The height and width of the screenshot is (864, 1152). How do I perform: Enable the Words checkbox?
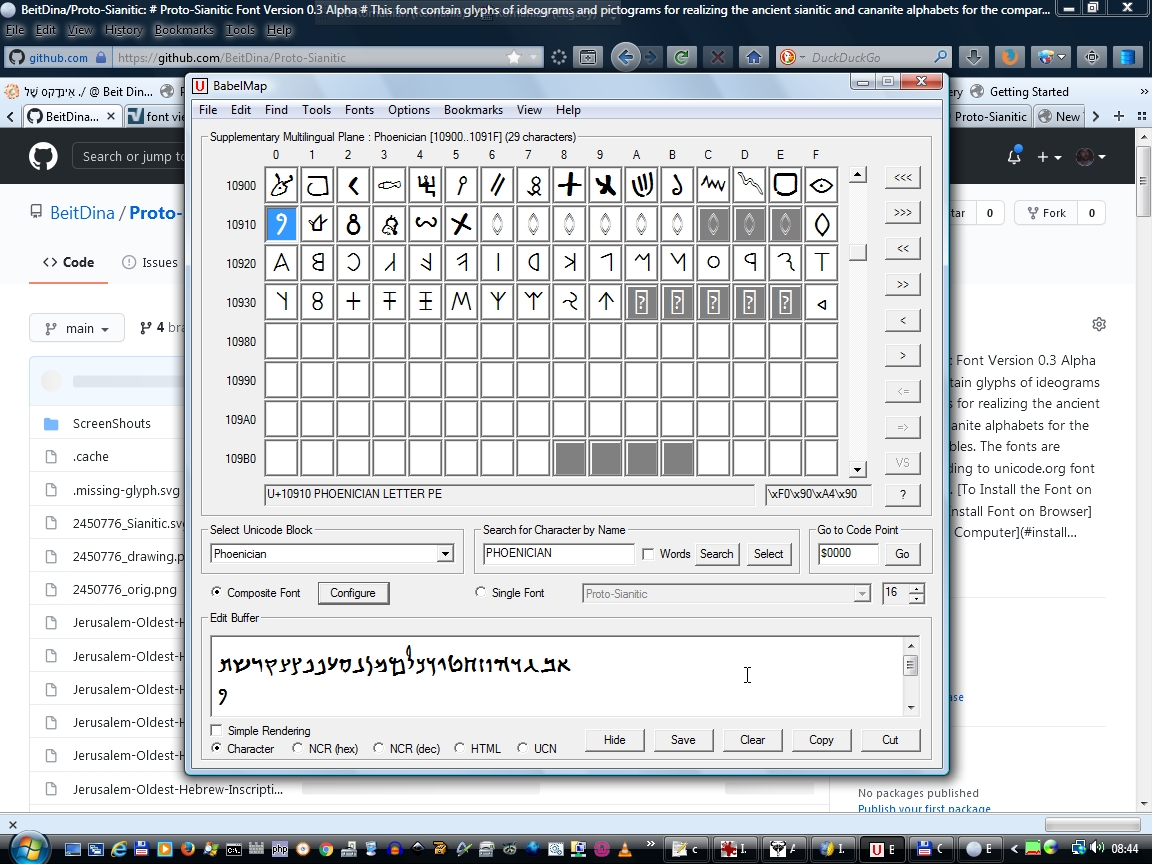tap(648, 554)
